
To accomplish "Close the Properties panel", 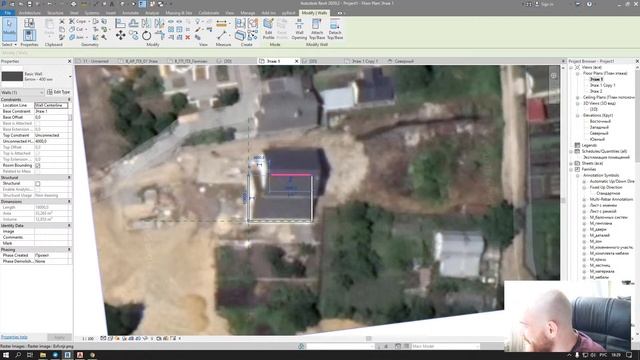I will [x=69, y=61].
